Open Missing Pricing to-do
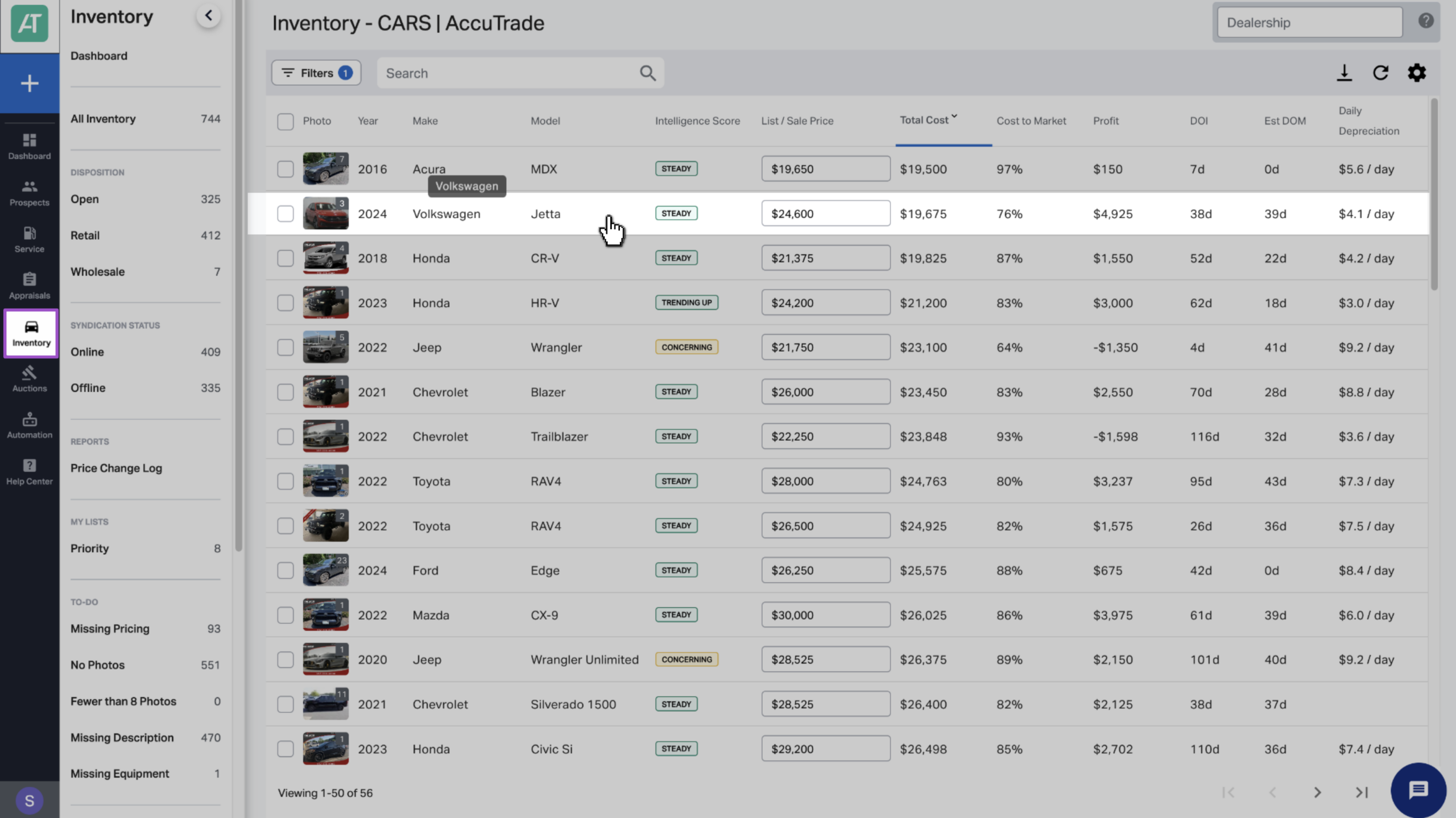The image size is (1456, 818). (145, 629)
